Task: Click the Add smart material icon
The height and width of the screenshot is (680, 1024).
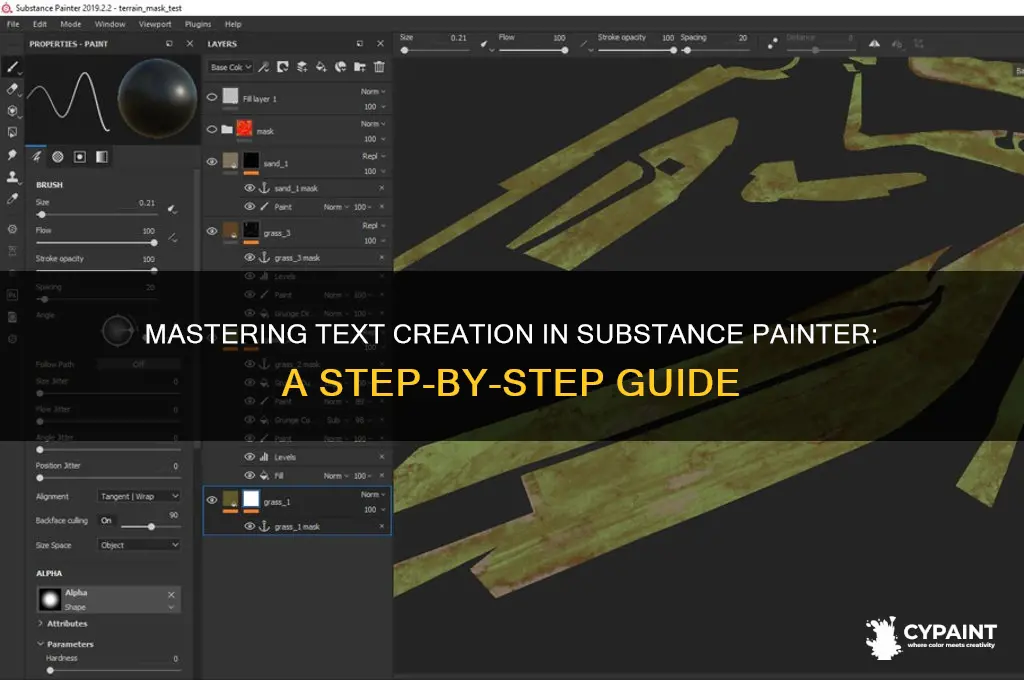Action: [340, 67]
